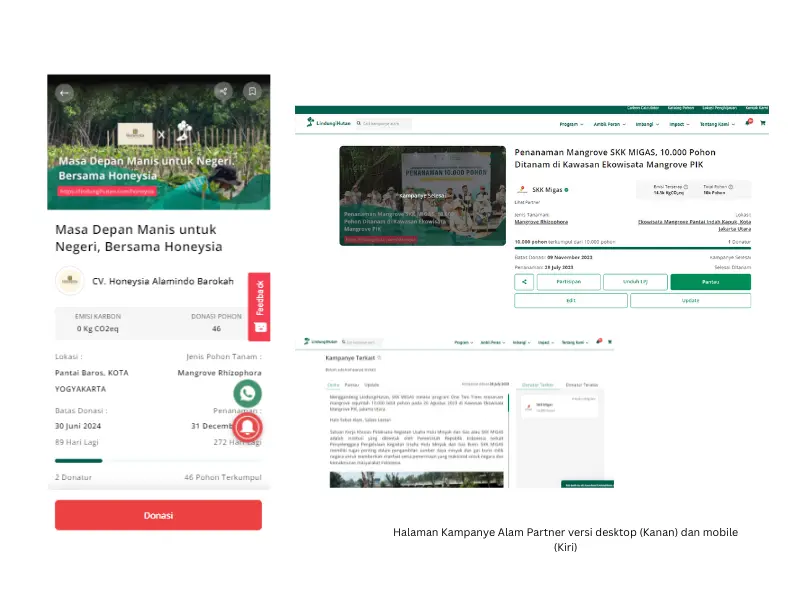Expand the Program menu on the Kampanye Terkait page
Viewport: 800px width, 600px height.
pos(464,342)
